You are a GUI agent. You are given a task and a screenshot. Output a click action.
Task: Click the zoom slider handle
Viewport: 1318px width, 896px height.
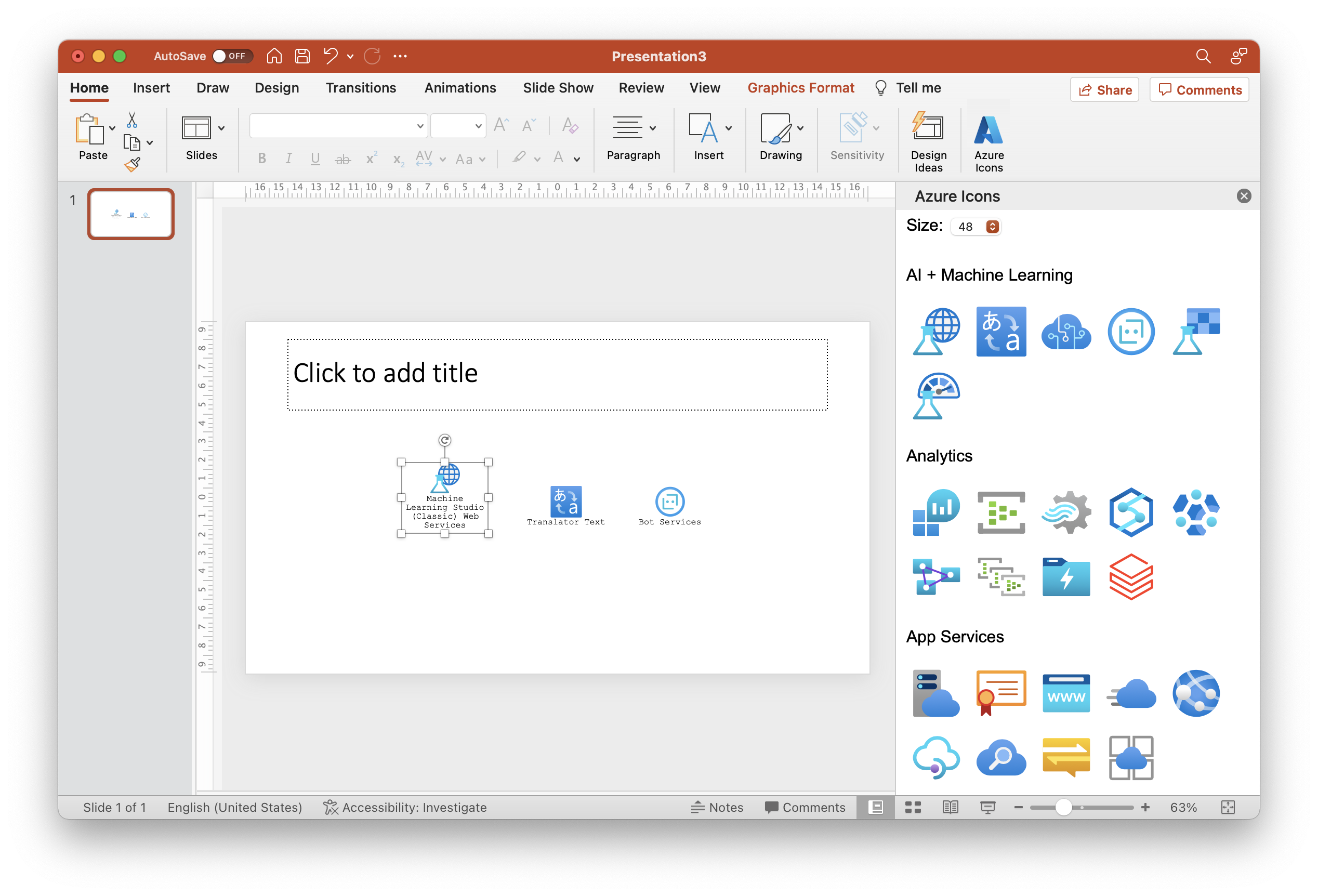(1063, 807)
